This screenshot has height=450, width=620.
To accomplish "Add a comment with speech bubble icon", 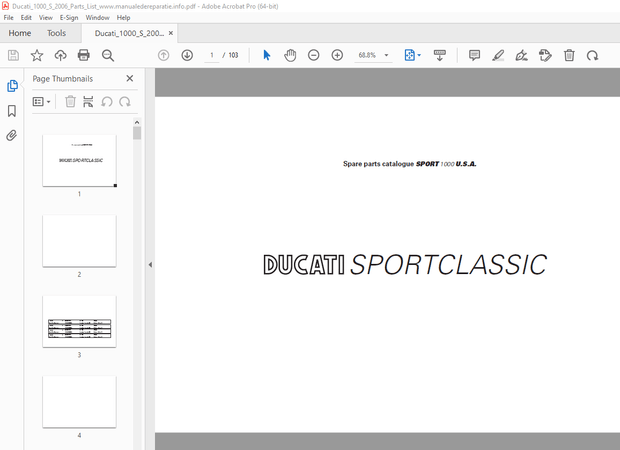I will point(474,55).
